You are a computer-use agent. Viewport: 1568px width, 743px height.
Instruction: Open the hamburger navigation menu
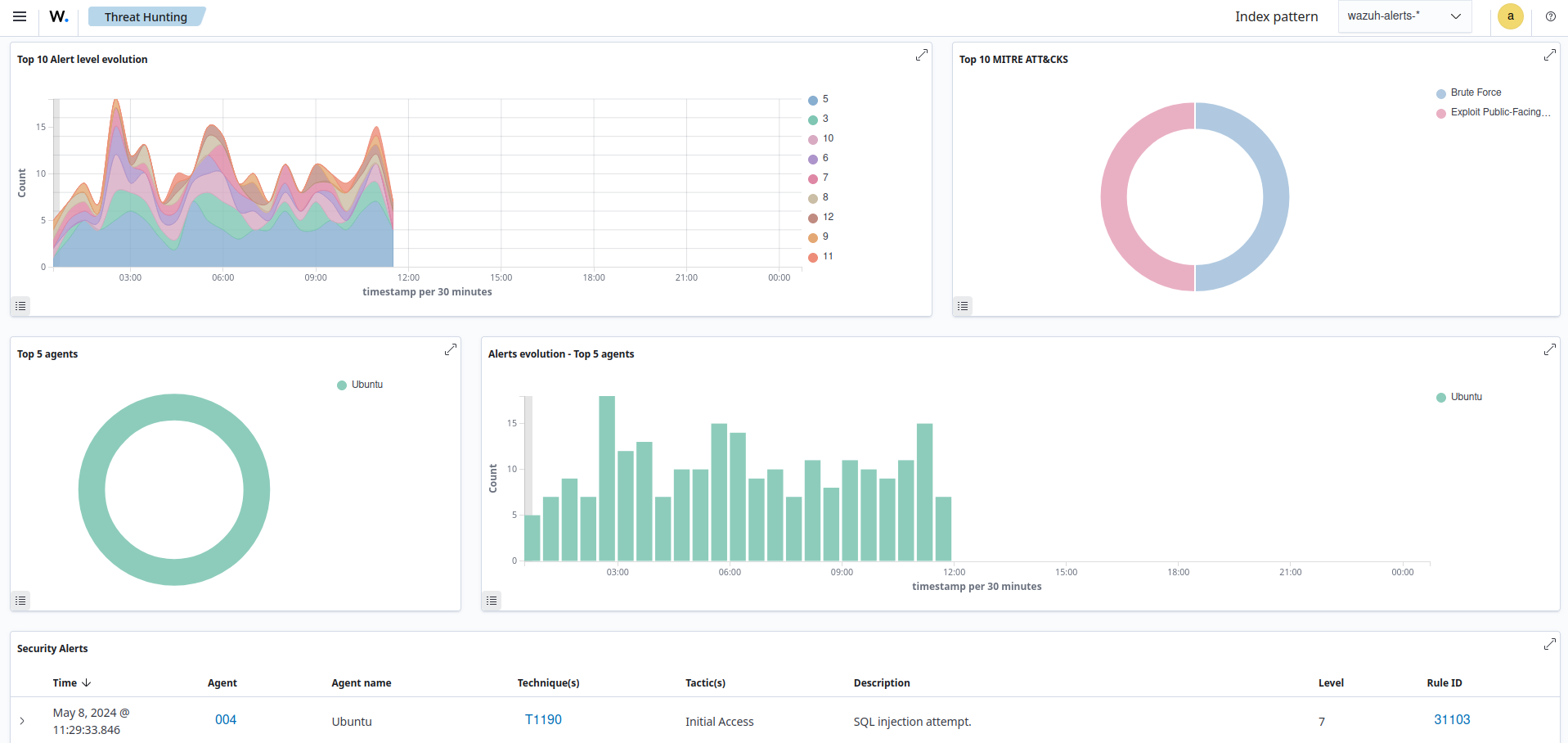click(x=20, y=16)
